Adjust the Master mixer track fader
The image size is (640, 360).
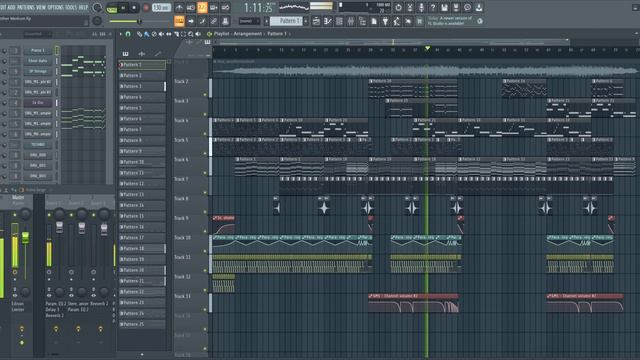click(x=25, y=237)
